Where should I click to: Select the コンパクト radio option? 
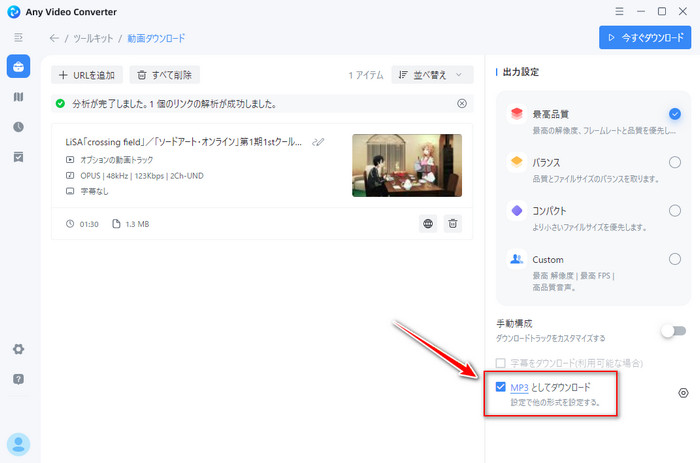pos(675,210)
